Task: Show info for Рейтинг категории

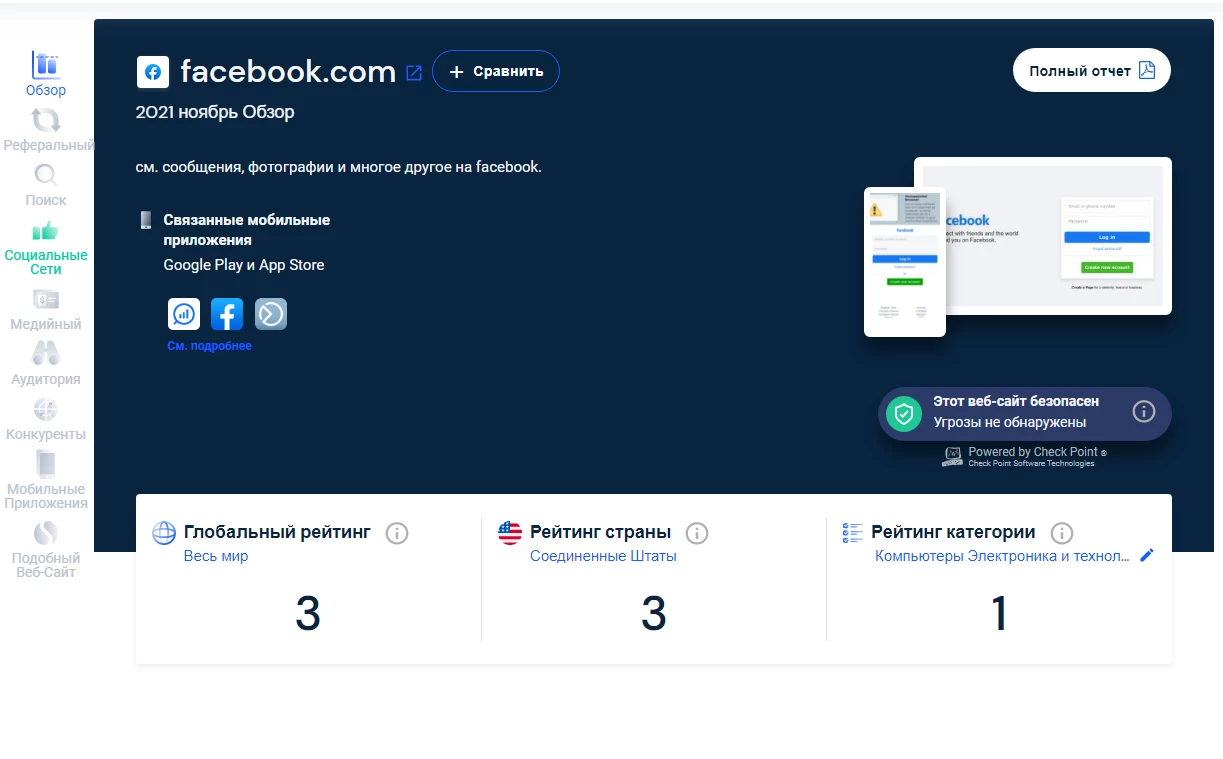Action: (1062, 533)
